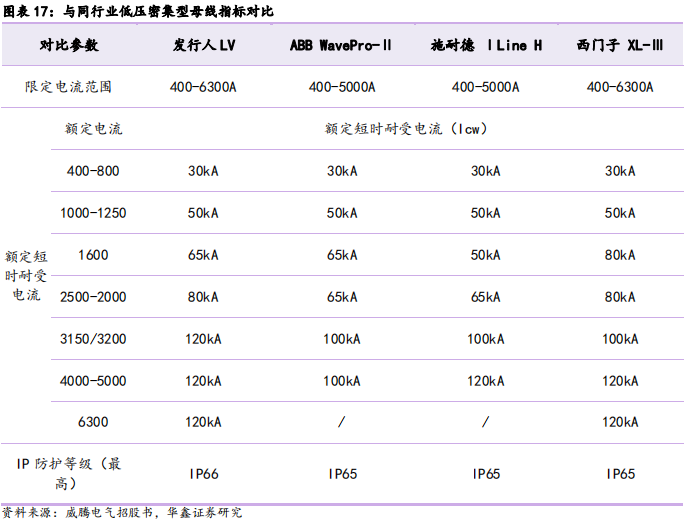The width and height of the screenshot is (693, 527).
Task: Select the 西门子 XL-III column header
Action: pyautogui.click(x=620, y=45)
